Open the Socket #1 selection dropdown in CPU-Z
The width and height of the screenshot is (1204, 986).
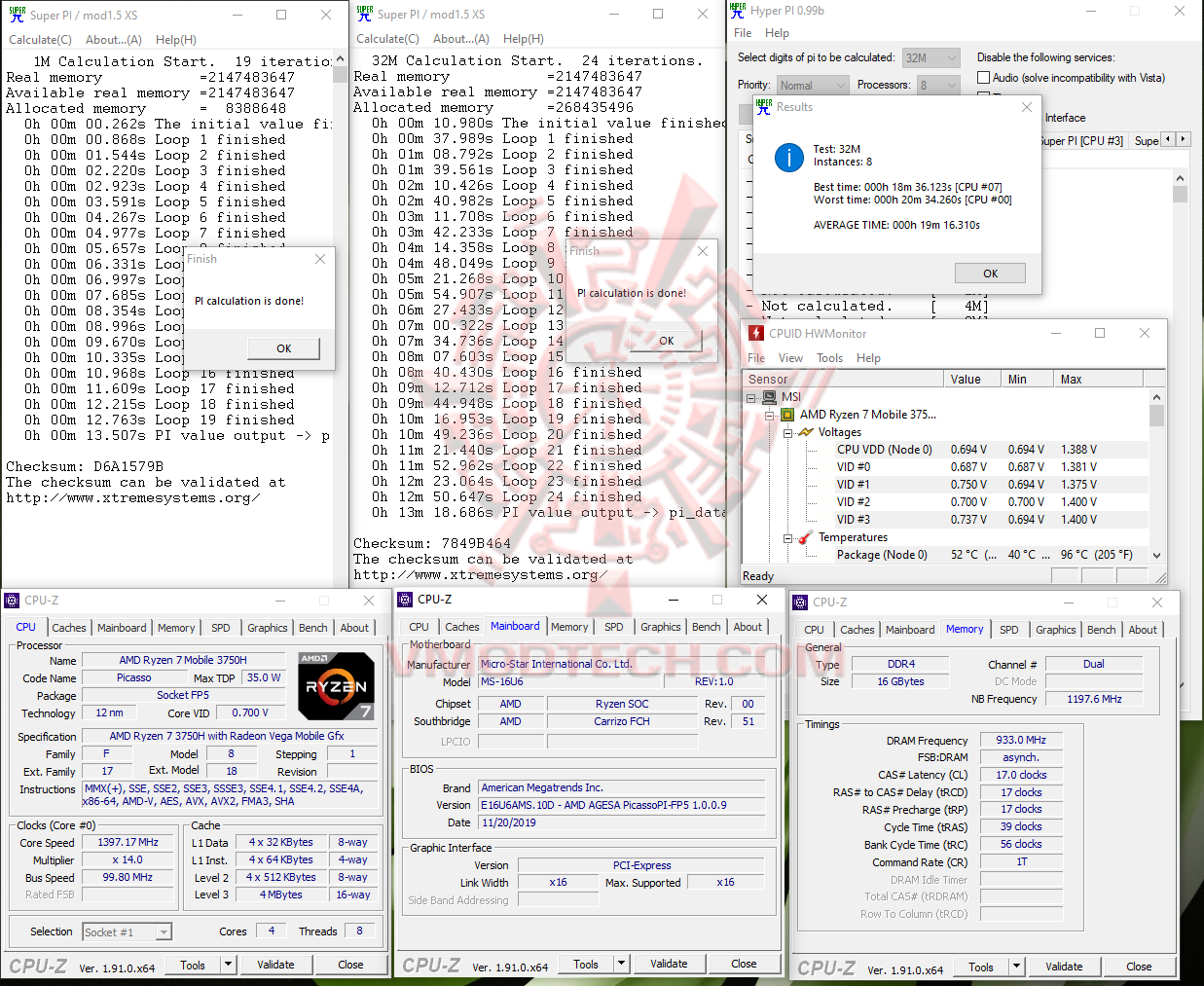[127, 932]
